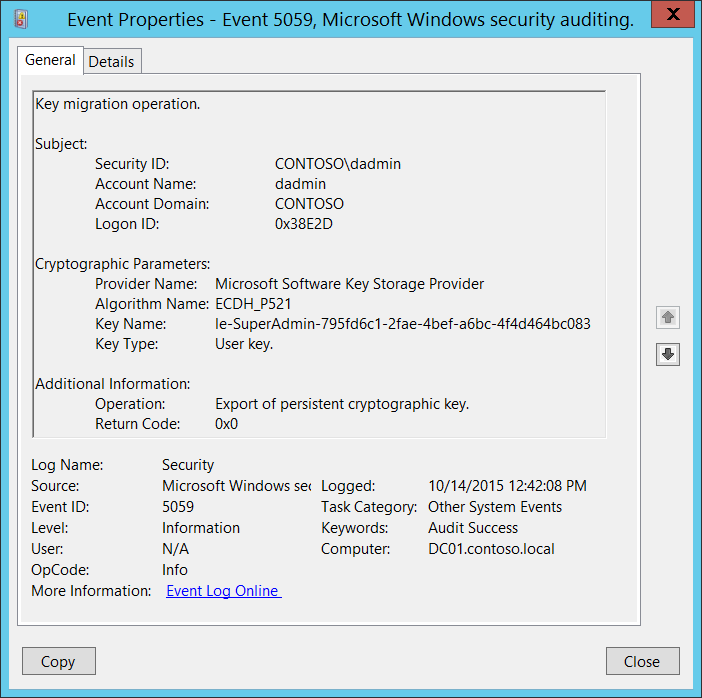Image resolution: width=702 pixels, height=698 pixels.
Task: Click the ECDH_P521 algorithm name text
Action: [253, 304]
